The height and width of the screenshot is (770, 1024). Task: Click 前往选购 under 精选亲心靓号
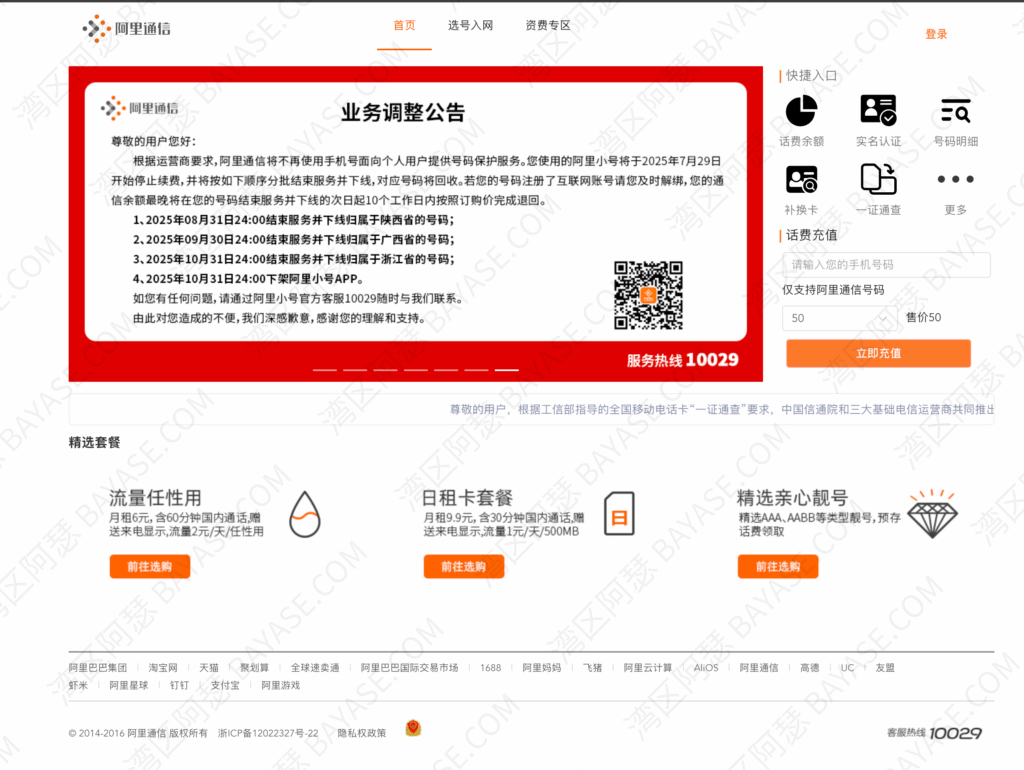pyautogui.click(x=778, y=566)
